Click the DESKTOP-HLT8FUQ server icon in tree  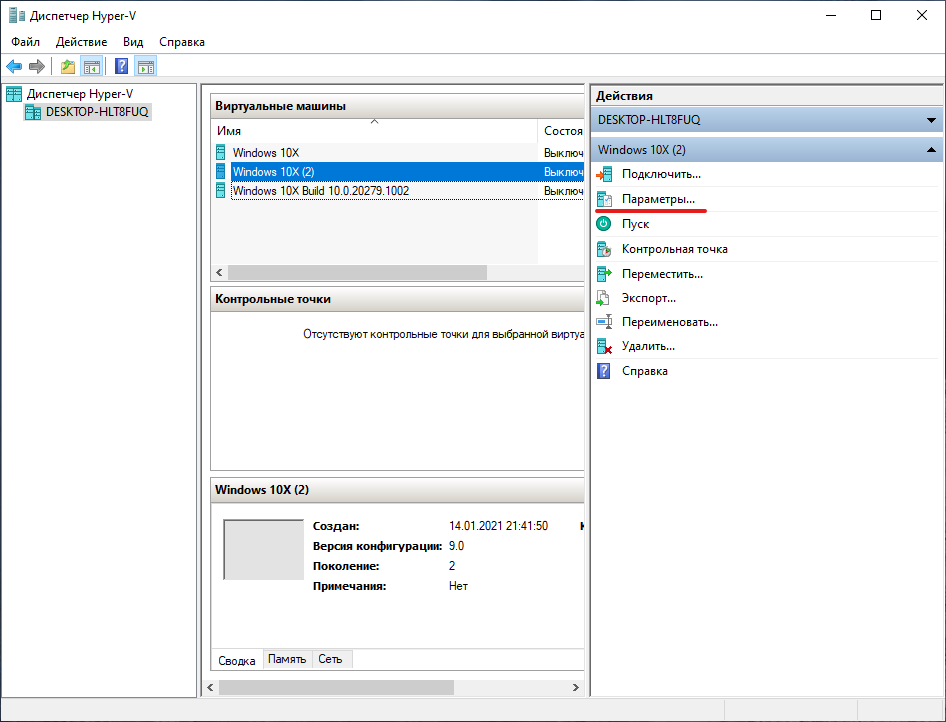click(33, 112)
